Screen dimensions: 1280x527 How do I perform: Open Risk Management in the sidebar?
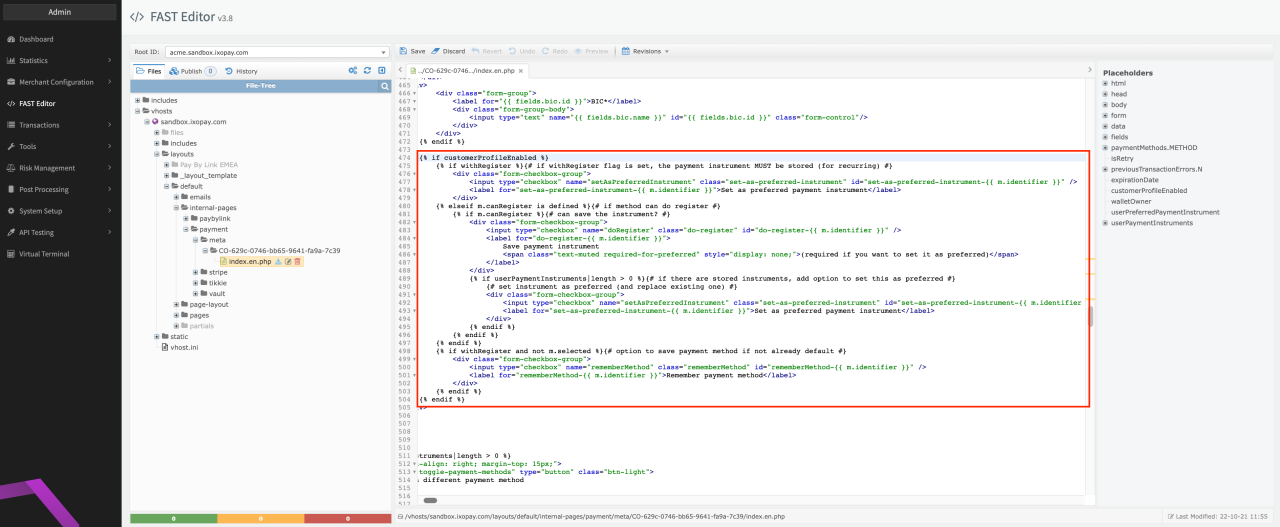click(47, 168)
